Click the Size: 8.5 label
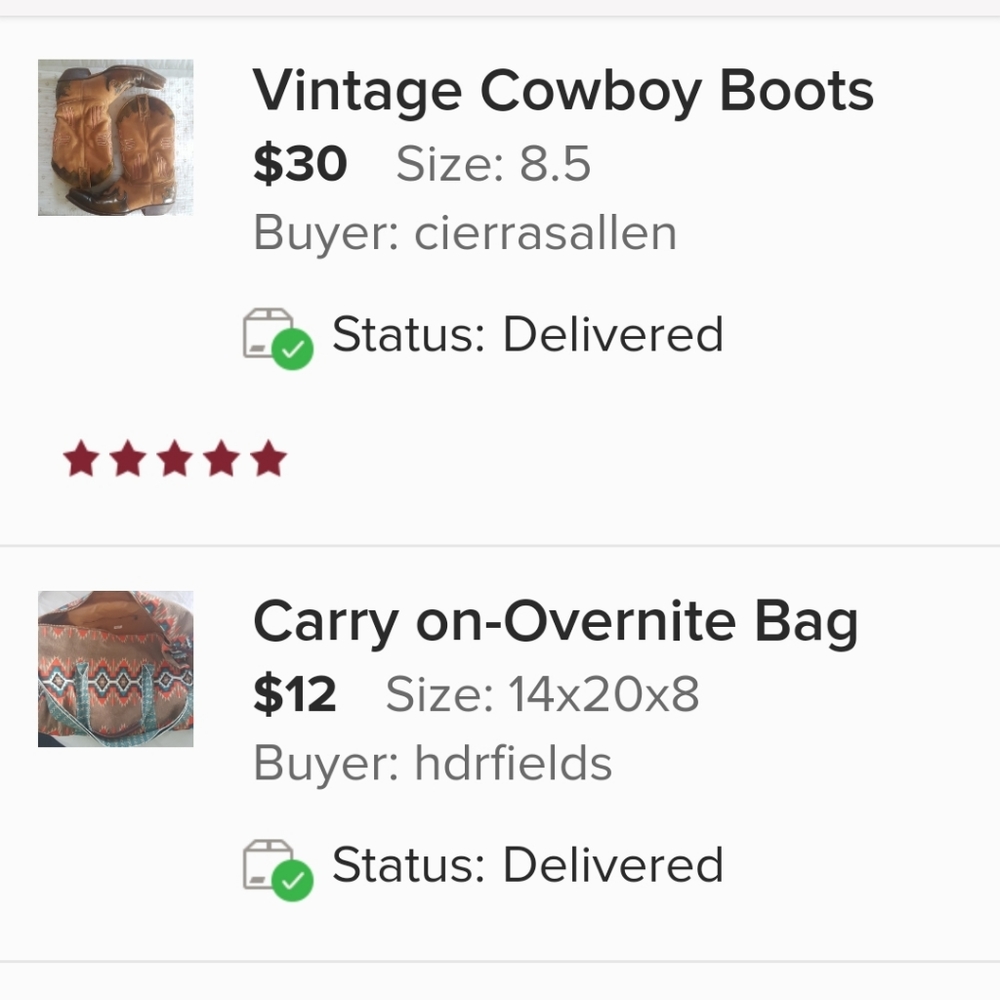The height and width of the screenshot is (1000, 1000). (493, 164)
